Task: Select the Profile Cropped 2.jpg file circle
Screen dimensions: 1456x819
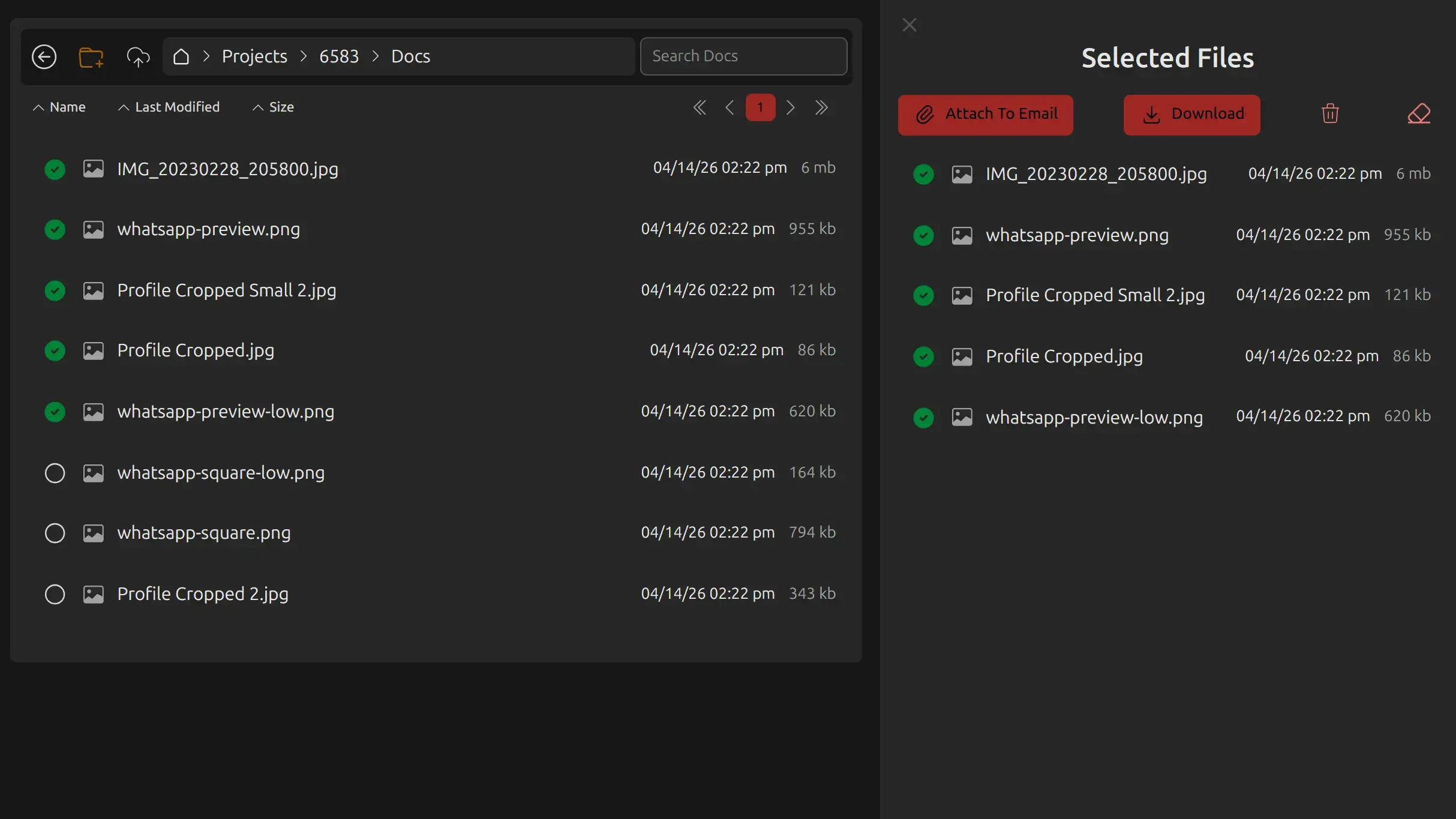Action: pyautogui.click(x=55, y=594)
